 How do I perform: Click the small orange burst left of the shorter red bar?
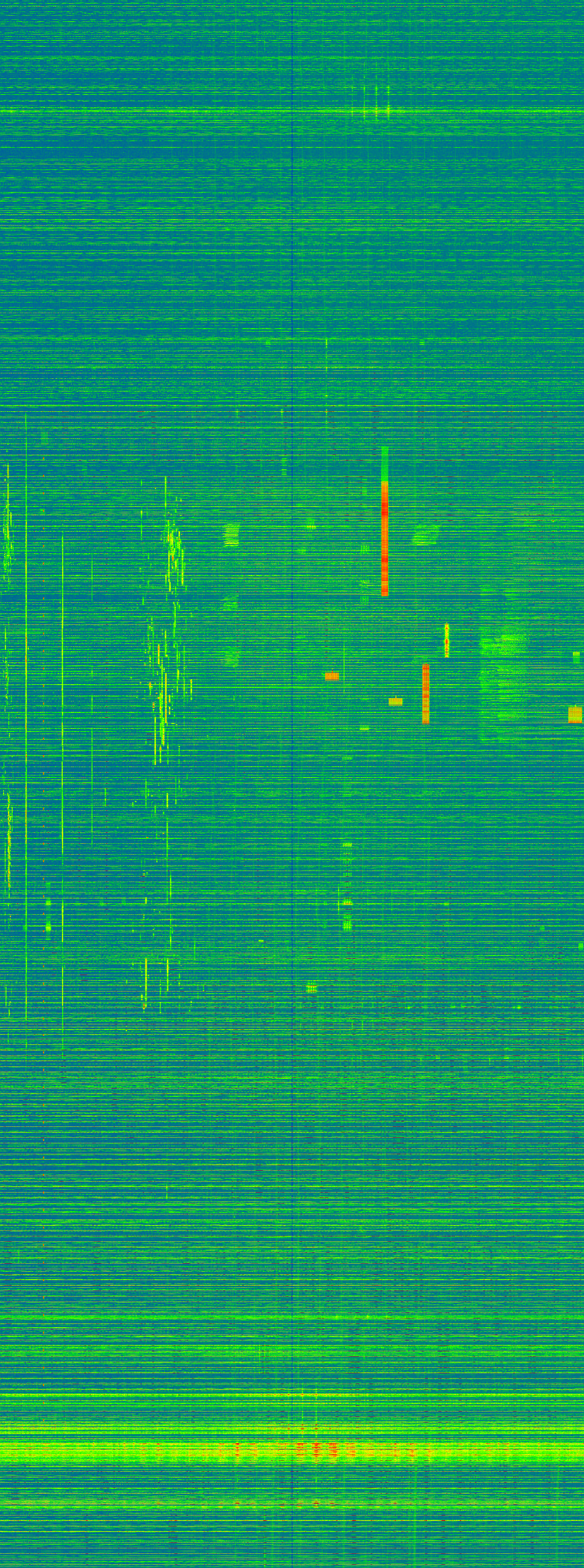pos(395,701)
